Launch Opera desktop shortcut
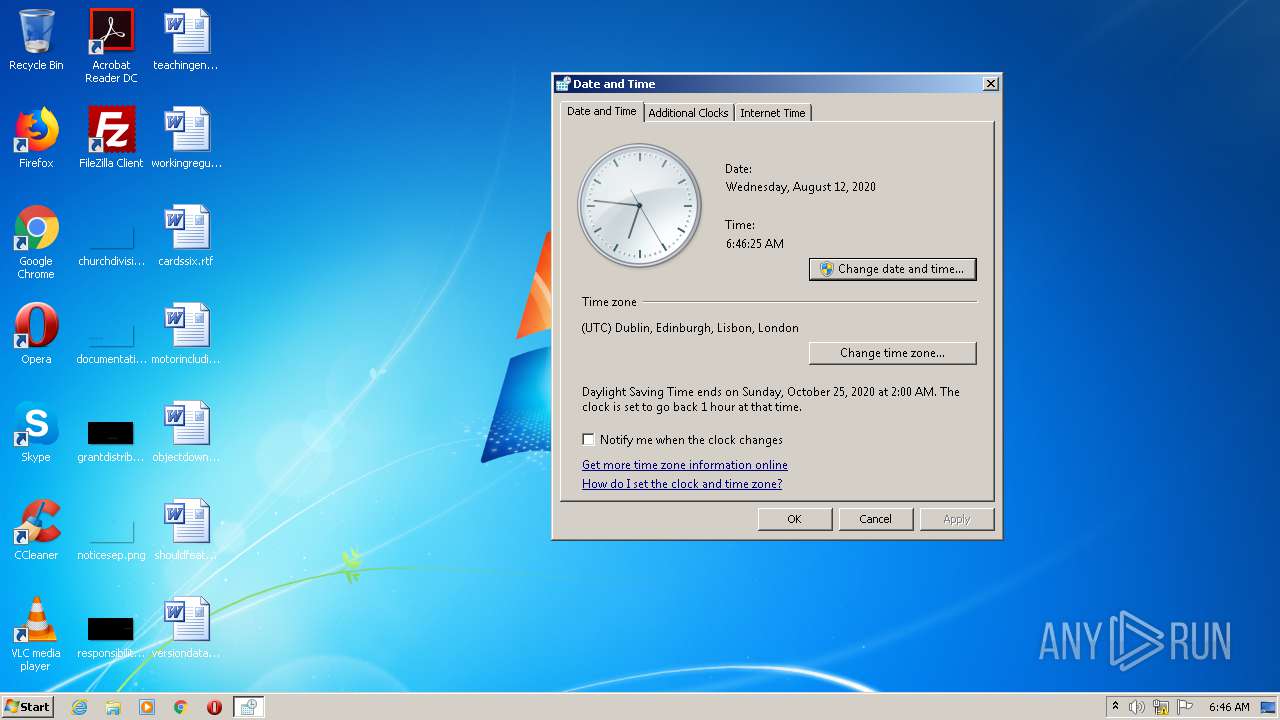 (x=36, y=334)
